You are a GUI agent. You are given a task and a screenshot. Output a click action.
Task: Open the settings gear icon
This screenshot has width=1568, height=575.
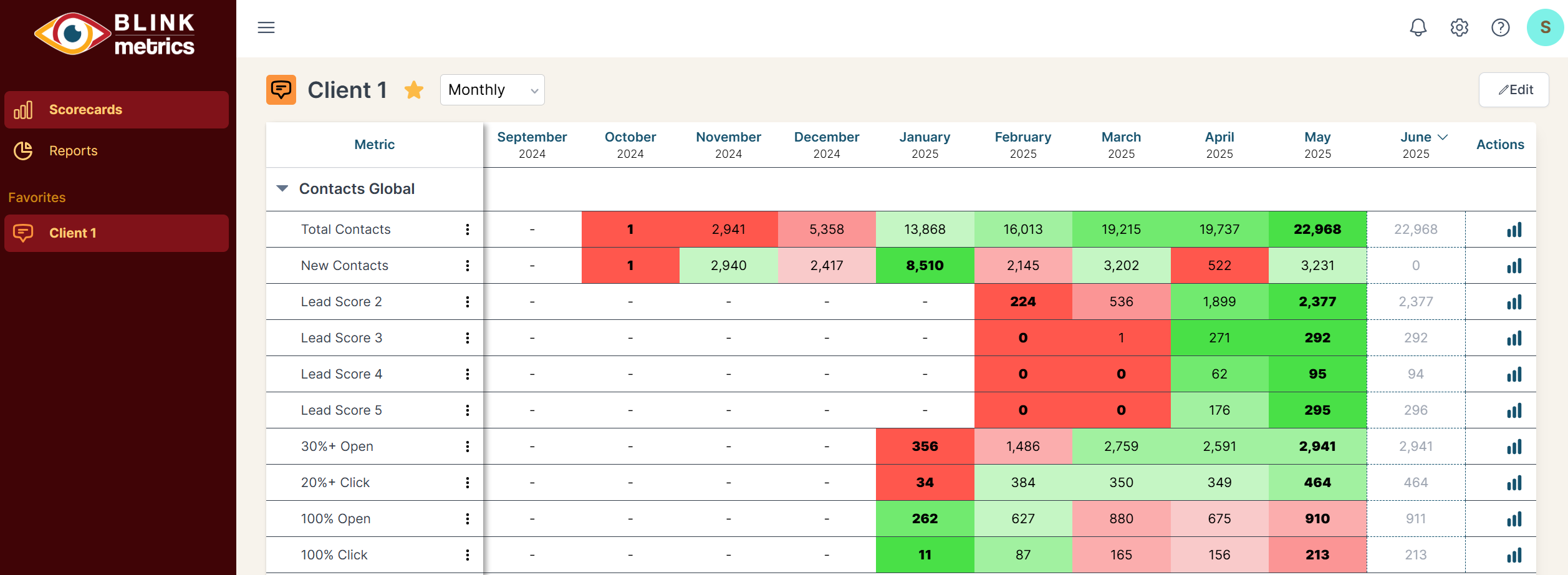tap(1459, 27)
